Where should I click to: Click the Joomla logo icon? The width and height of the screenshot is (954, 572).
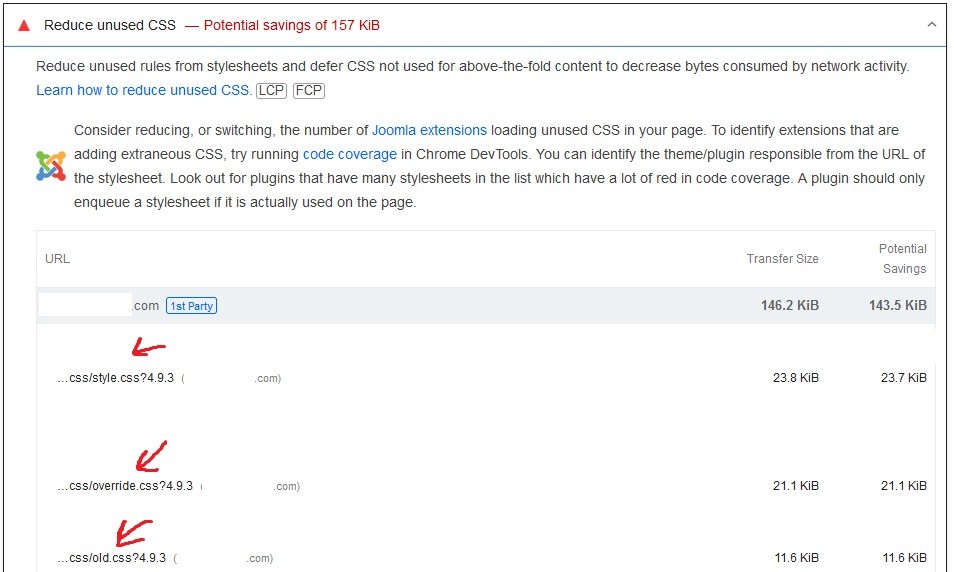click(50, 165)
